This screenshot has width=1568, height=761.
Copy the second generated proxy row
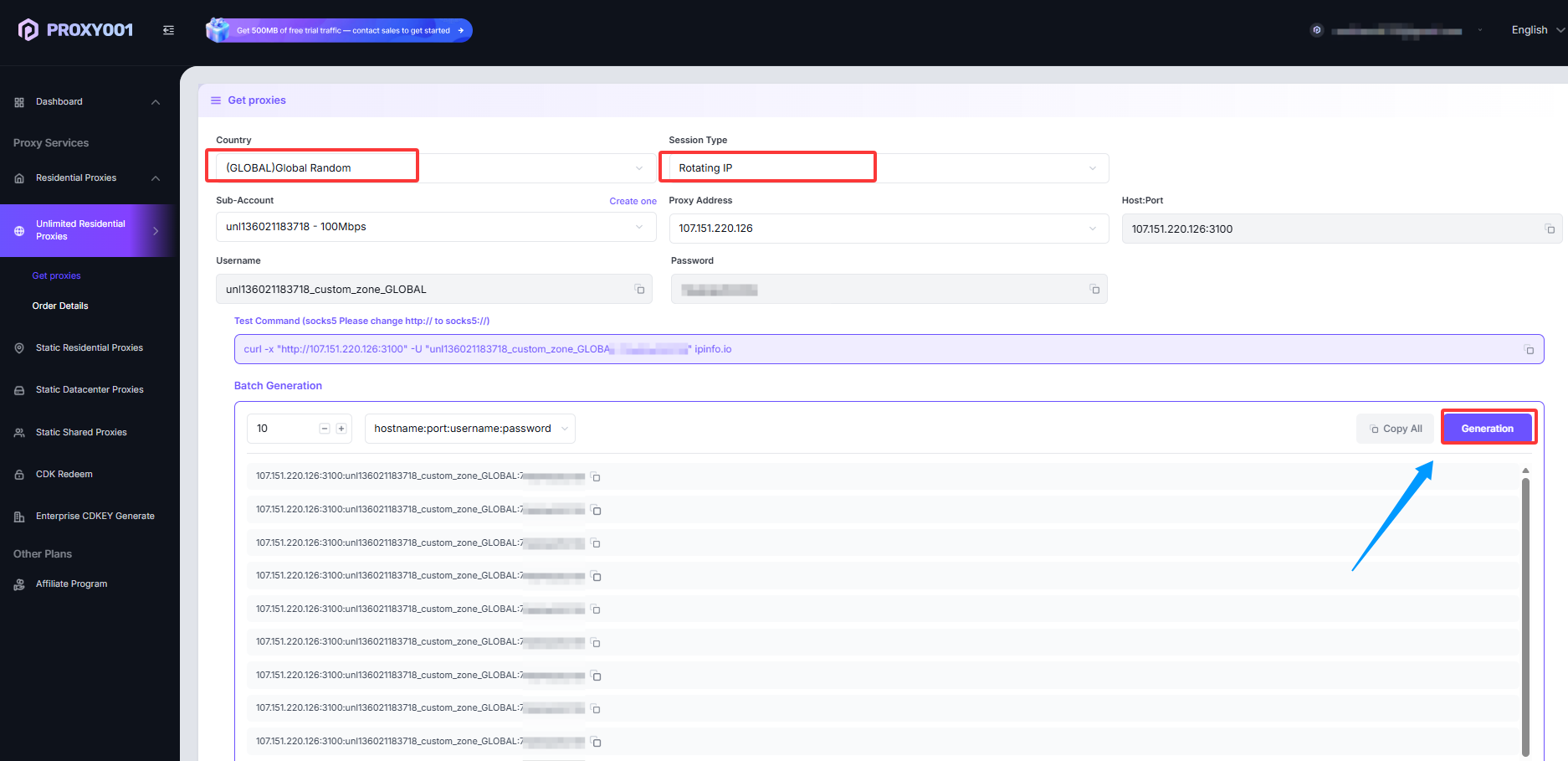pos(596,510)
